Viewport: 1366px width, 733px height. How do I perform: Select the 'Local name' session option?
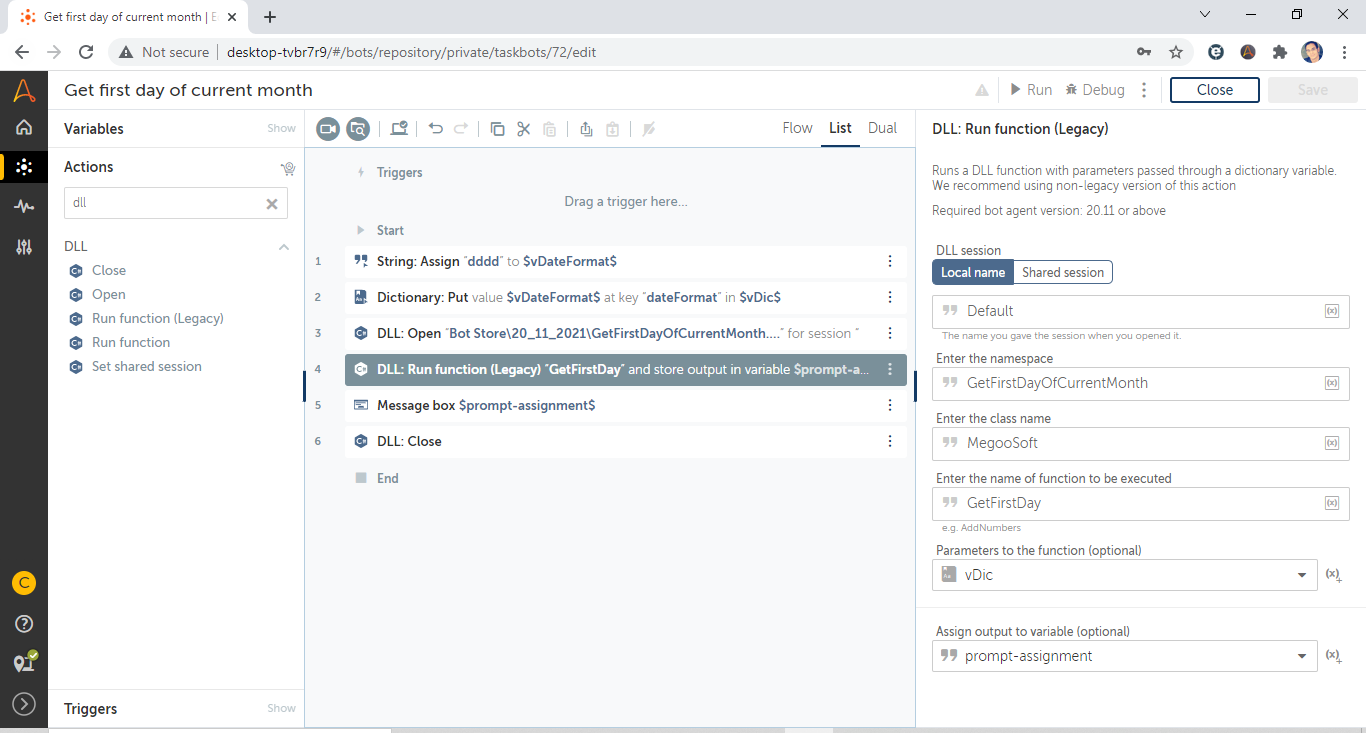click(x=972, y=272)
